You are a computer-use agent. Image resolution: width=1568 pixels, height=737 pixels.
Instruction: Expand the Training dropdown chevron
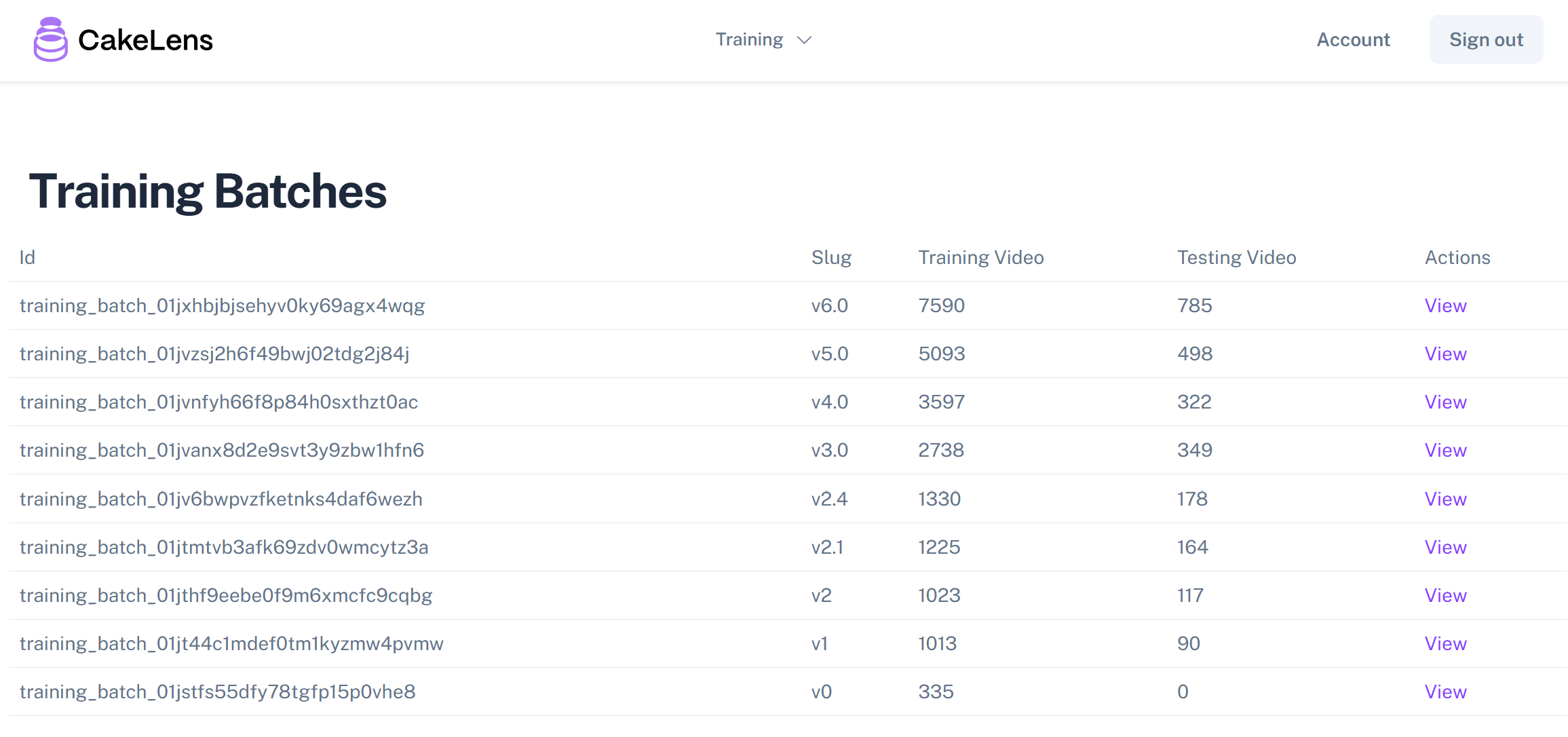pyautogui.click(x=804, y=40)
